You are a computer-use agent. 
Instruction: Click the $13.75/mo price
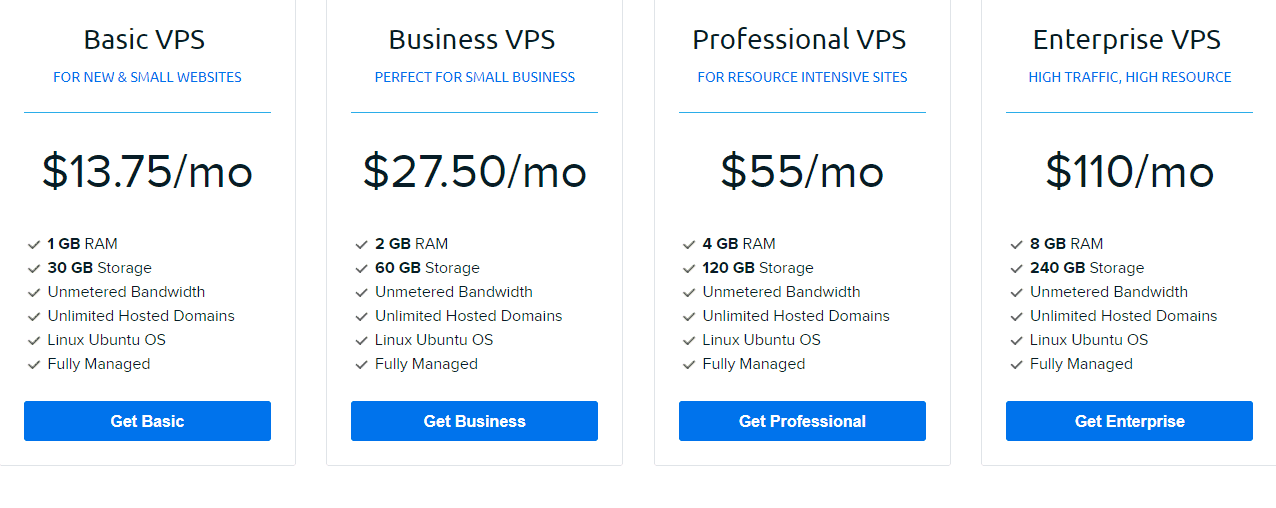pyautogui.click(x=147, y=171)
